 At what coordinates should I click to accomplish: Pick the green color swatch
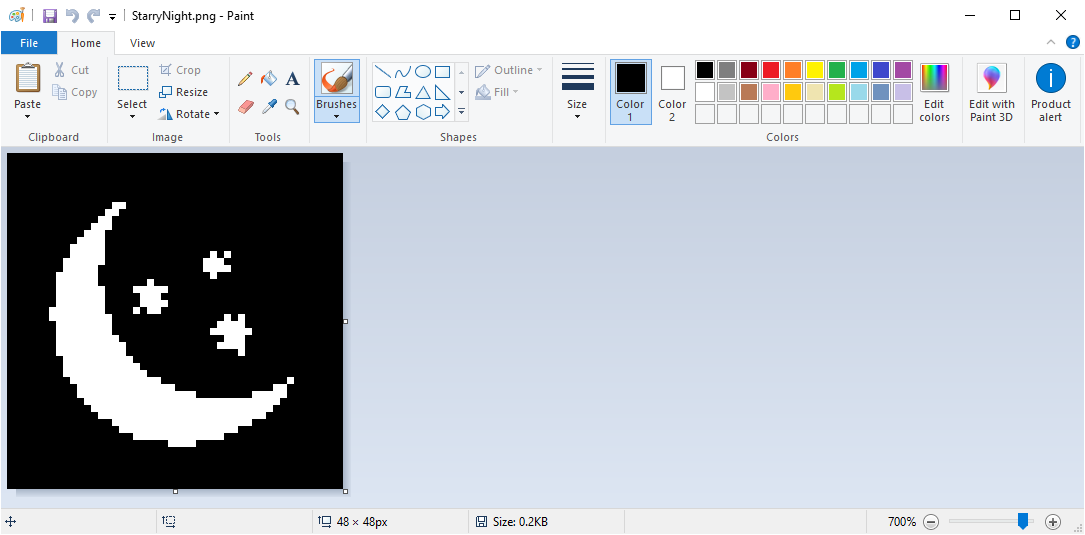[x=837, y=70]
